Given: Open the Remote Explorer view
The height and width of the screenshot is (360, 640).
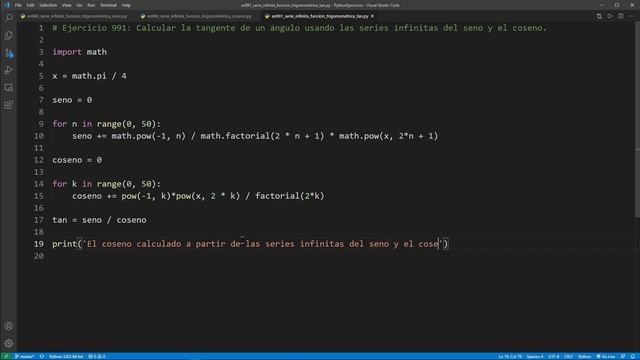Looking at the screenshot, I should 9,87.
